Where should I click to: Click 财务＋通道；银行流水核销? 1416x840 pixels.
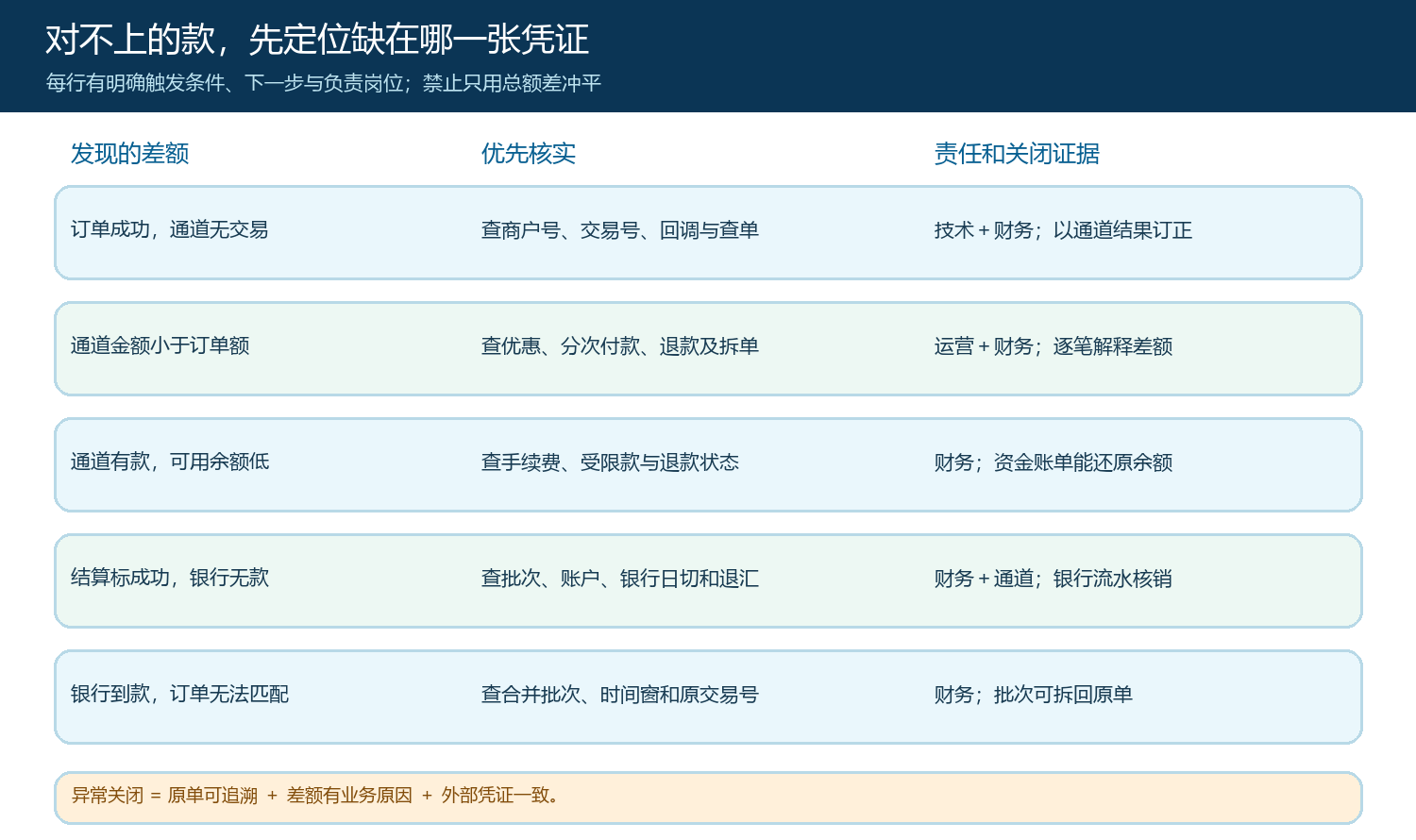1054,579
